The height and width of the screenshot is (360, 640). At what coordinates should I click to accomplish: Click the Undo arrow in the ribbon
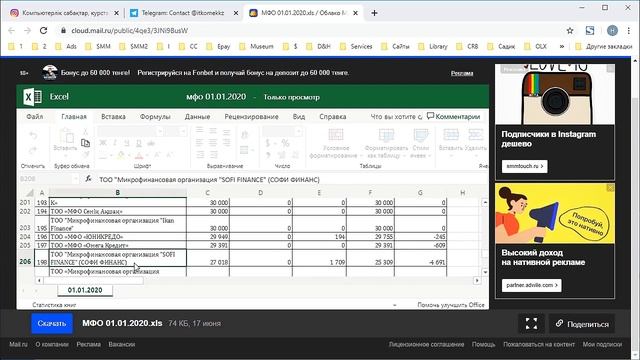[33, 136]
